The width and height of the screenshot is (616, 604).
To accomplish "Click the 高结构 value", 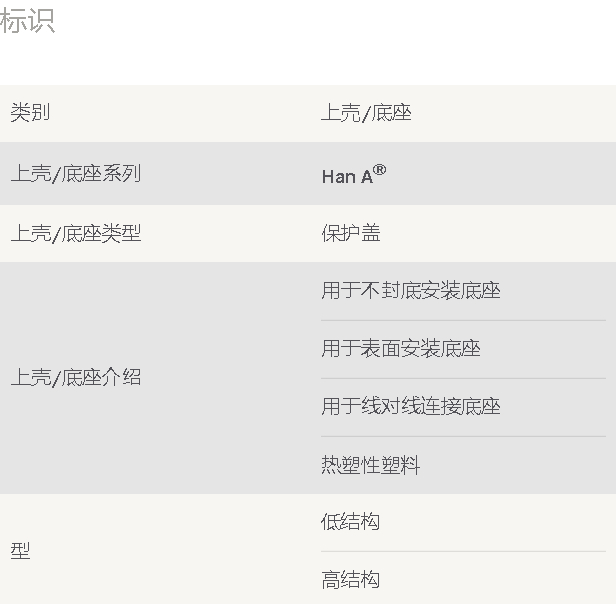I will (350, 580).
